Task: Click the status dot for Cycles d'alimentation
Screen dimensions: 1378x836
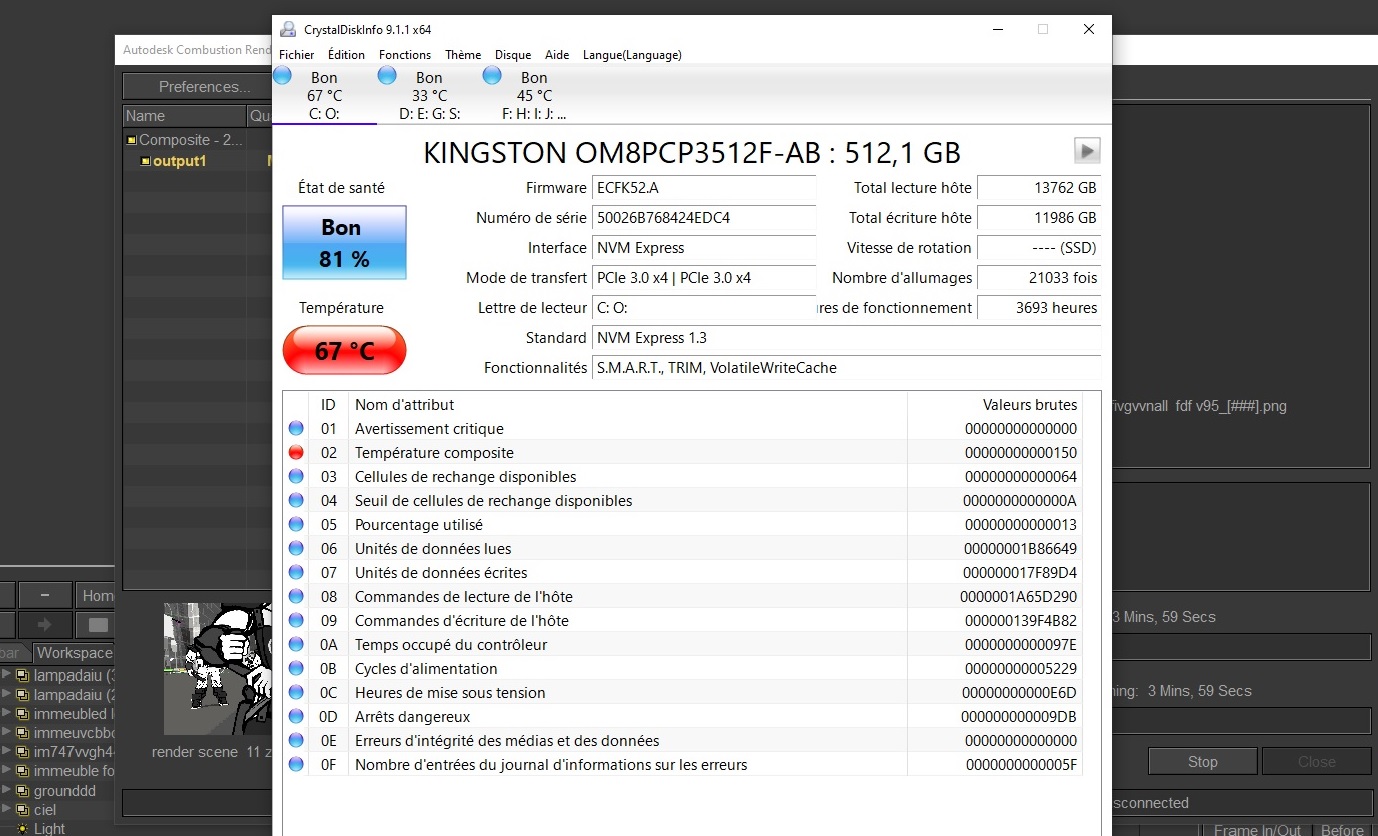Action: click(x=296, y=668)
